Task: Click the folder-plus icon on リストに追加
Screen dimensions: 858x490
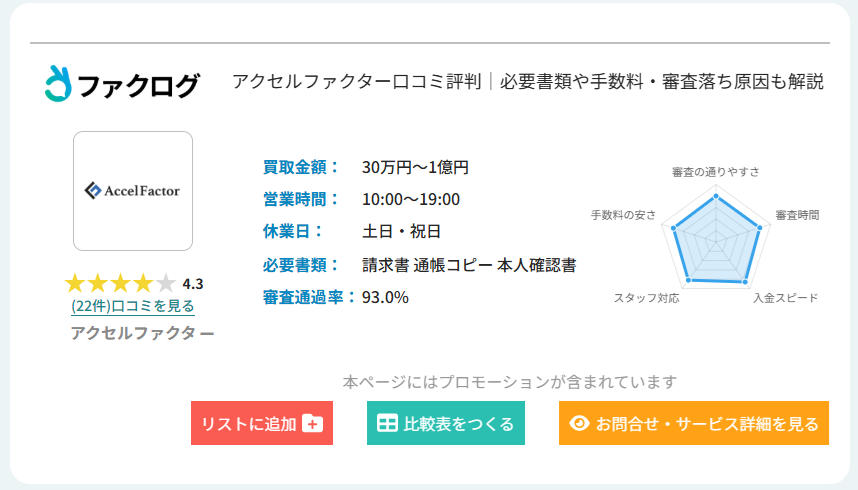Action: 312,423
